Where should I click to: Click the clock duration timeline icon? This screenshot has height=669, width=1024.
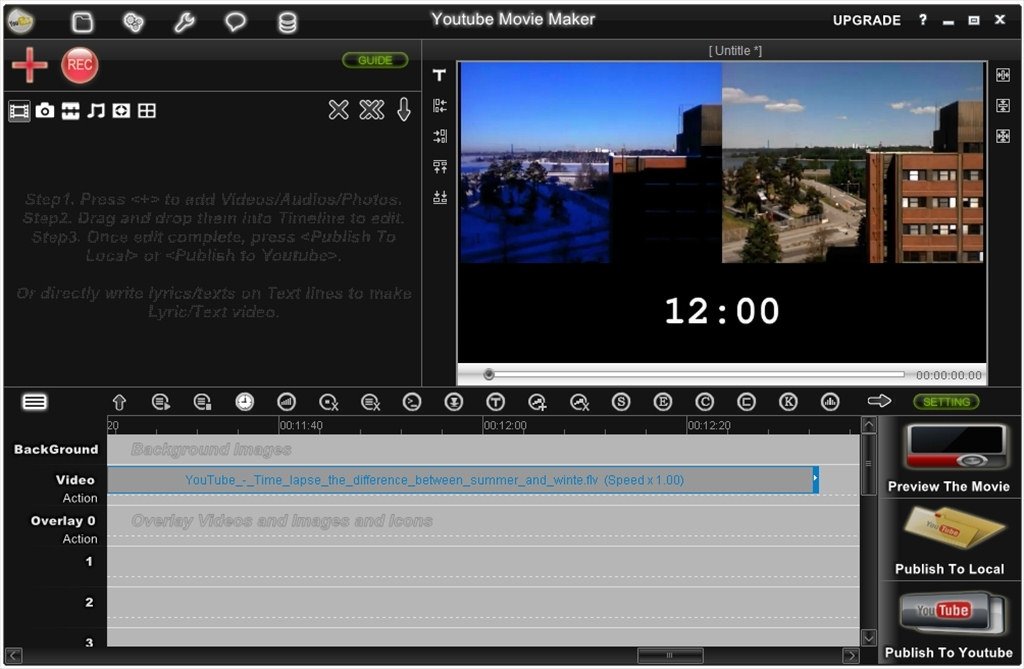tap(245, 402)
